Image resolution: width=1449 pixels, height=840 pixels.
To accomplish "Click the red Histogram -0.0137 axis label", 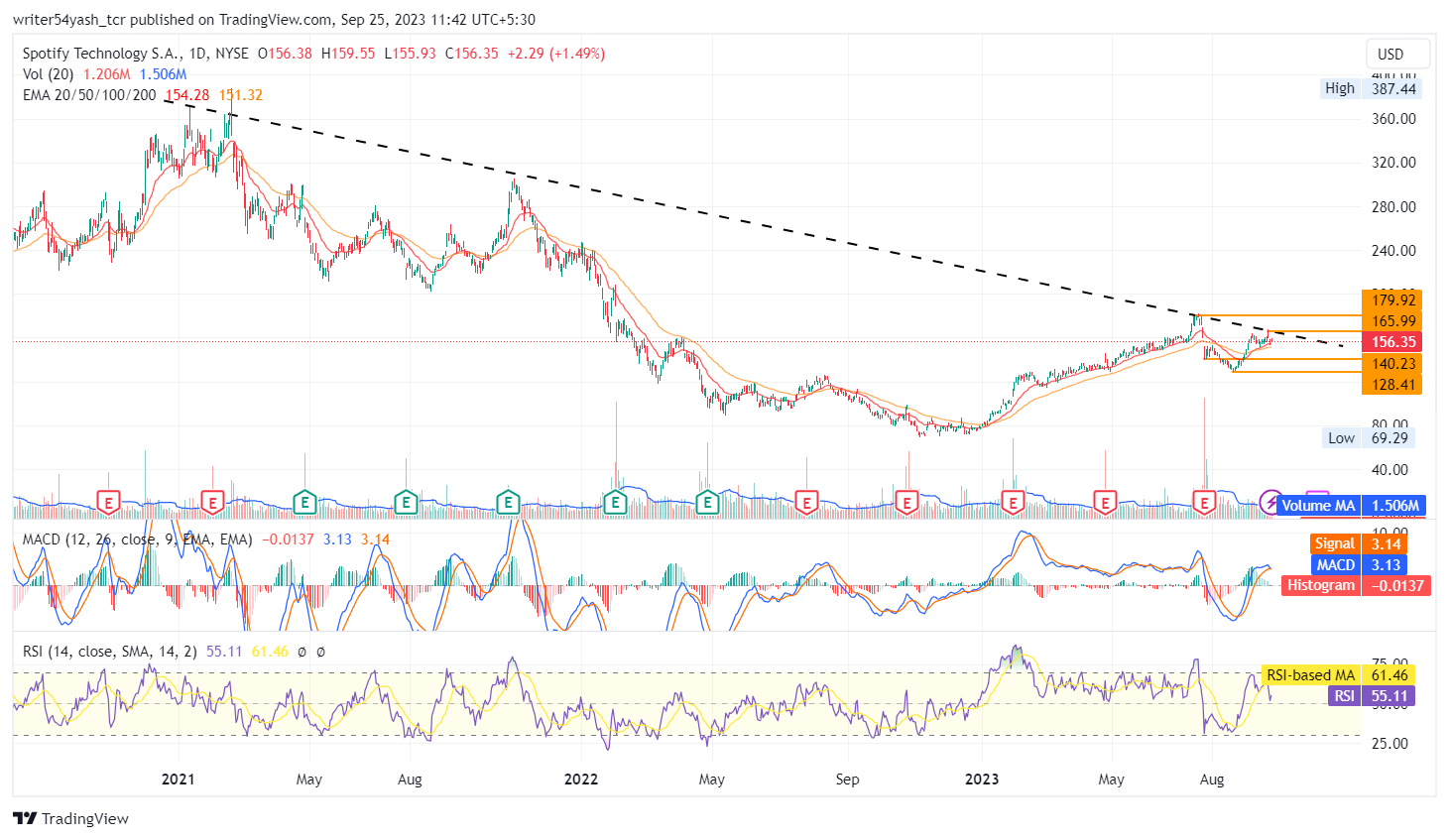I will 1355,585.
